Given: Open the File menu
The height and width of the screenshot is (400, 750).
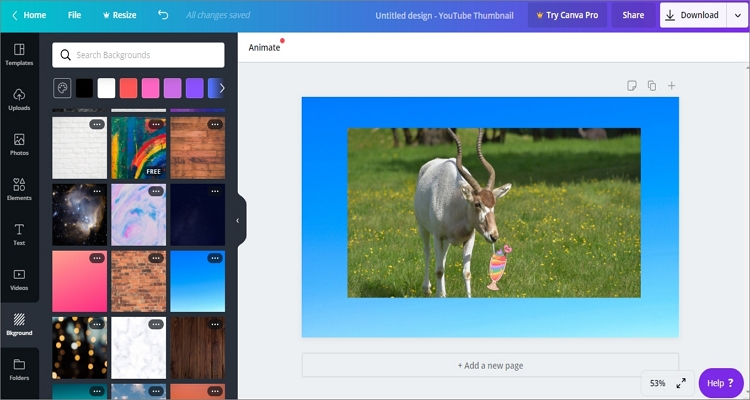Looking at the screenshot, I should click(74, 15).
